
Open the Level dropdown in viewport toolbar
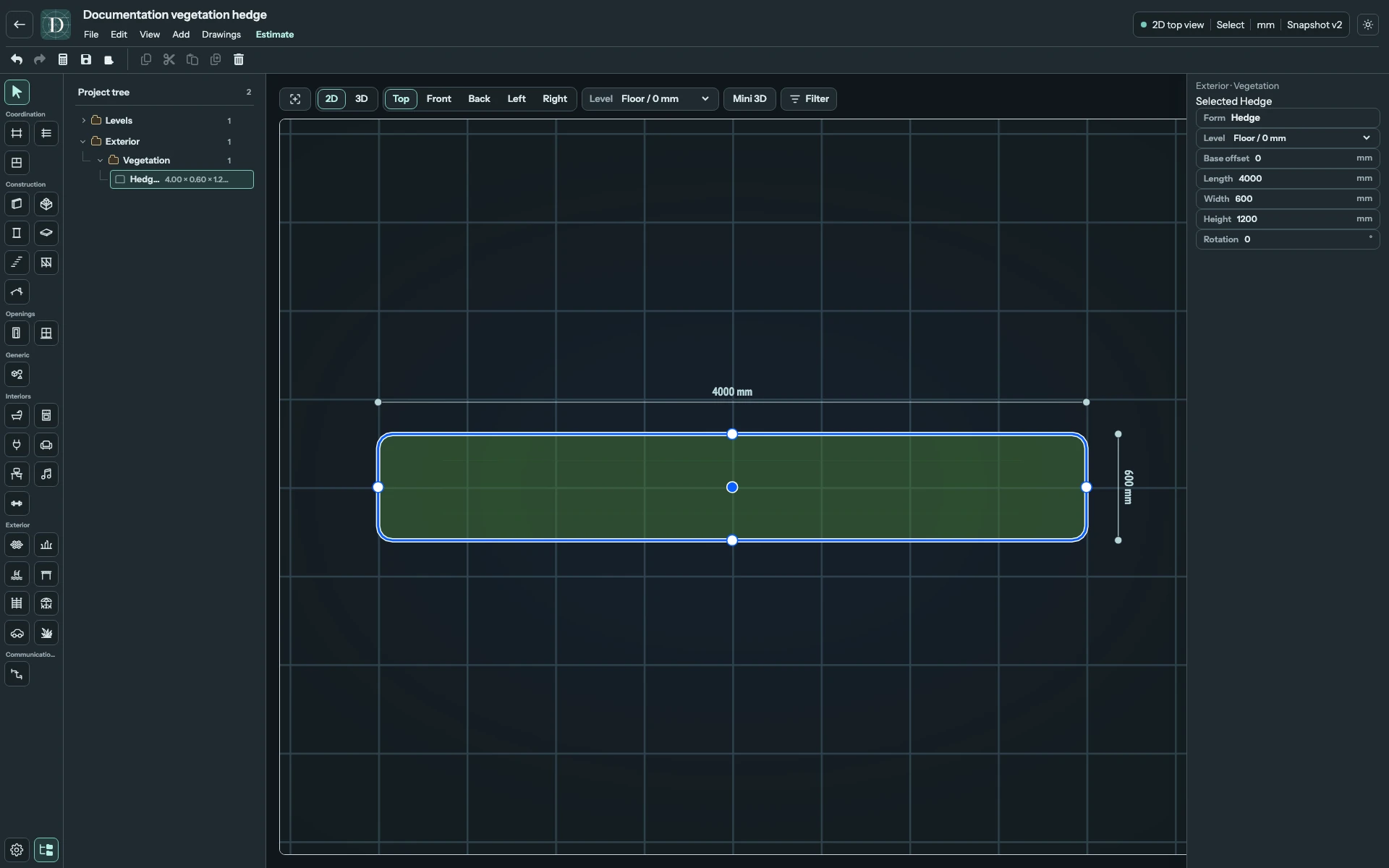650,99
